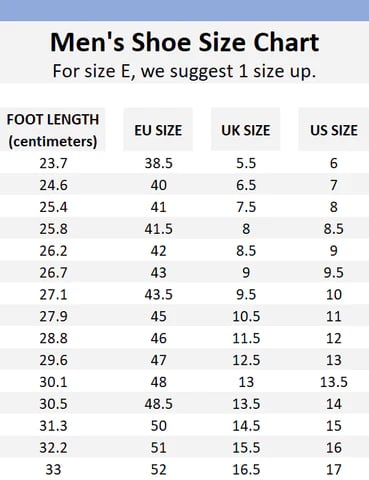Click foot length cell 23.7

coord(53,163)
